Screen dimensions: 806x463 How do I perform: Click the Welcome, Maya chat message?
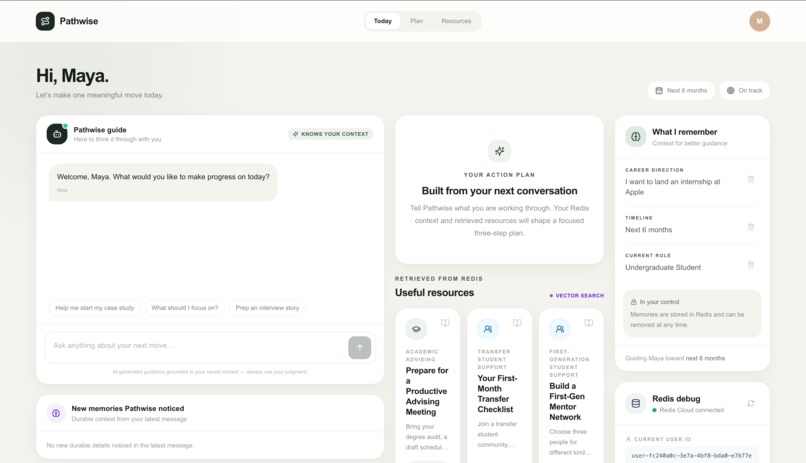coord(163,182)
